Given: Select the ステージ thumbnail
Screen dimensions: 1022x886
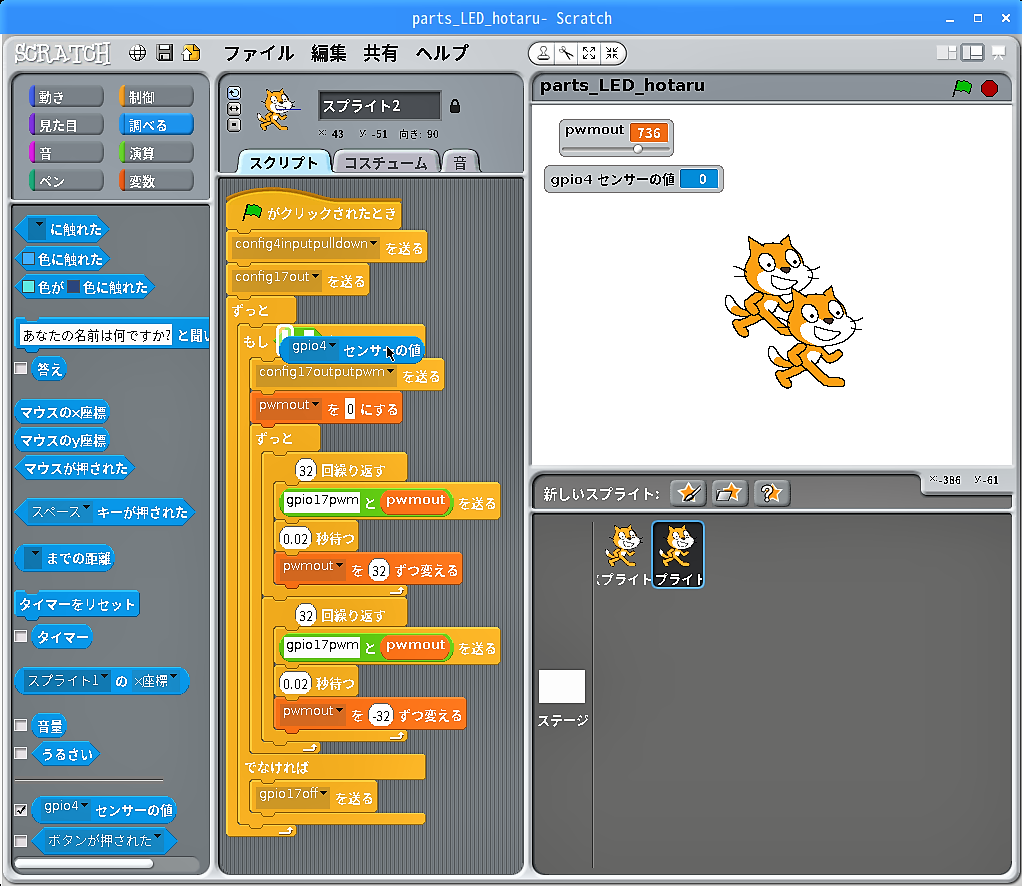Looking at the screenshot, I should point(562,698).
